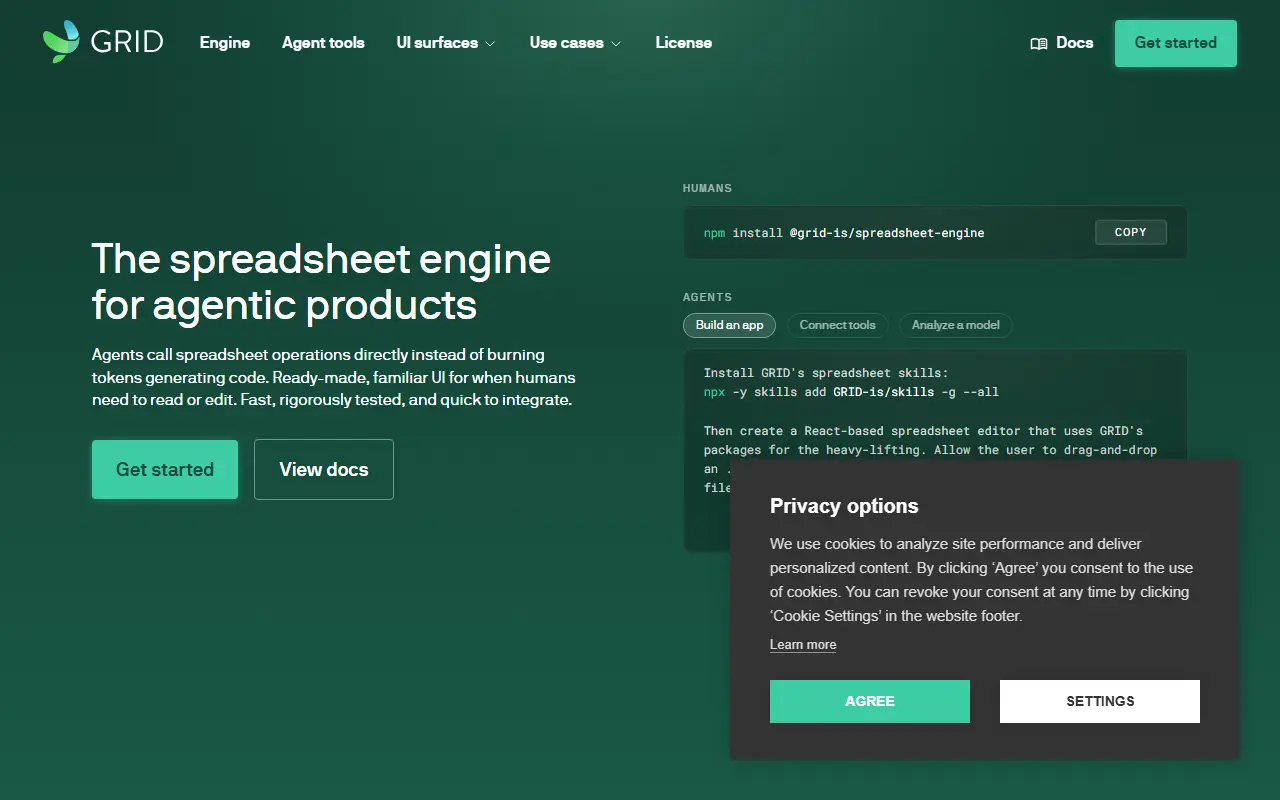Expand the UI surfaces dropdown
The image size is (1280, 800).
(446, 43)
